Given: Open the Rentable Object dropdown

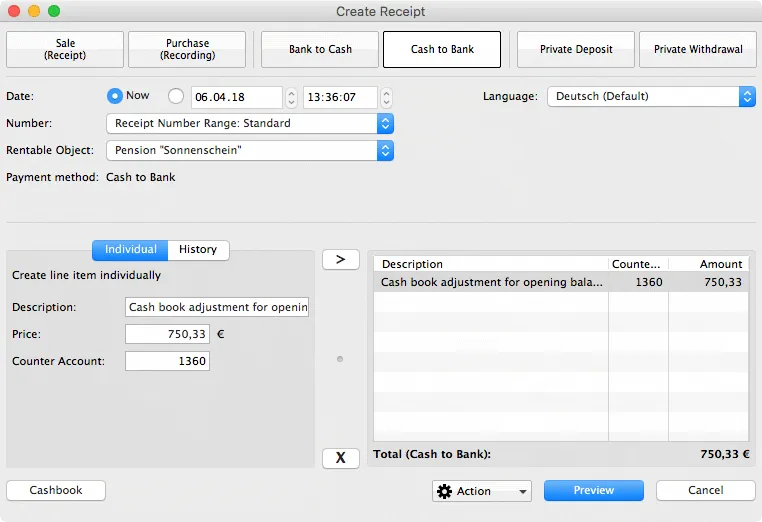Looking at the screenshot, I should pos(250,151).
